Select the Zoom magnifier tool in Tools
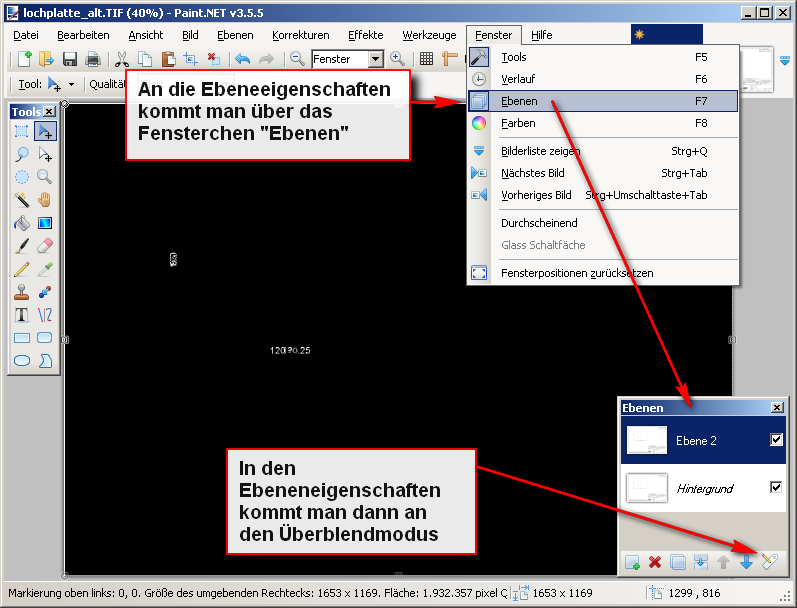Image resolution: width=797 pixels, height=608 pixels. 45,177
